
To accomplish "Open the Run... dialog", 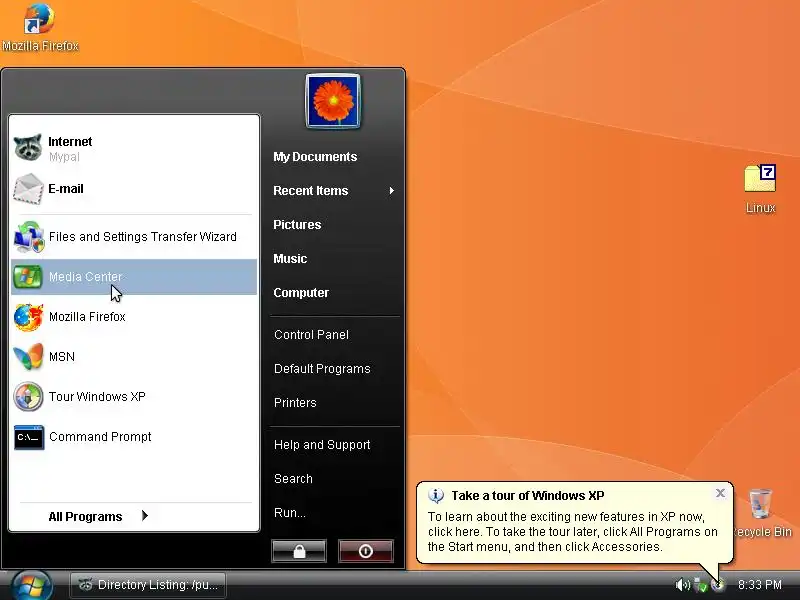I will pos(289,513).
